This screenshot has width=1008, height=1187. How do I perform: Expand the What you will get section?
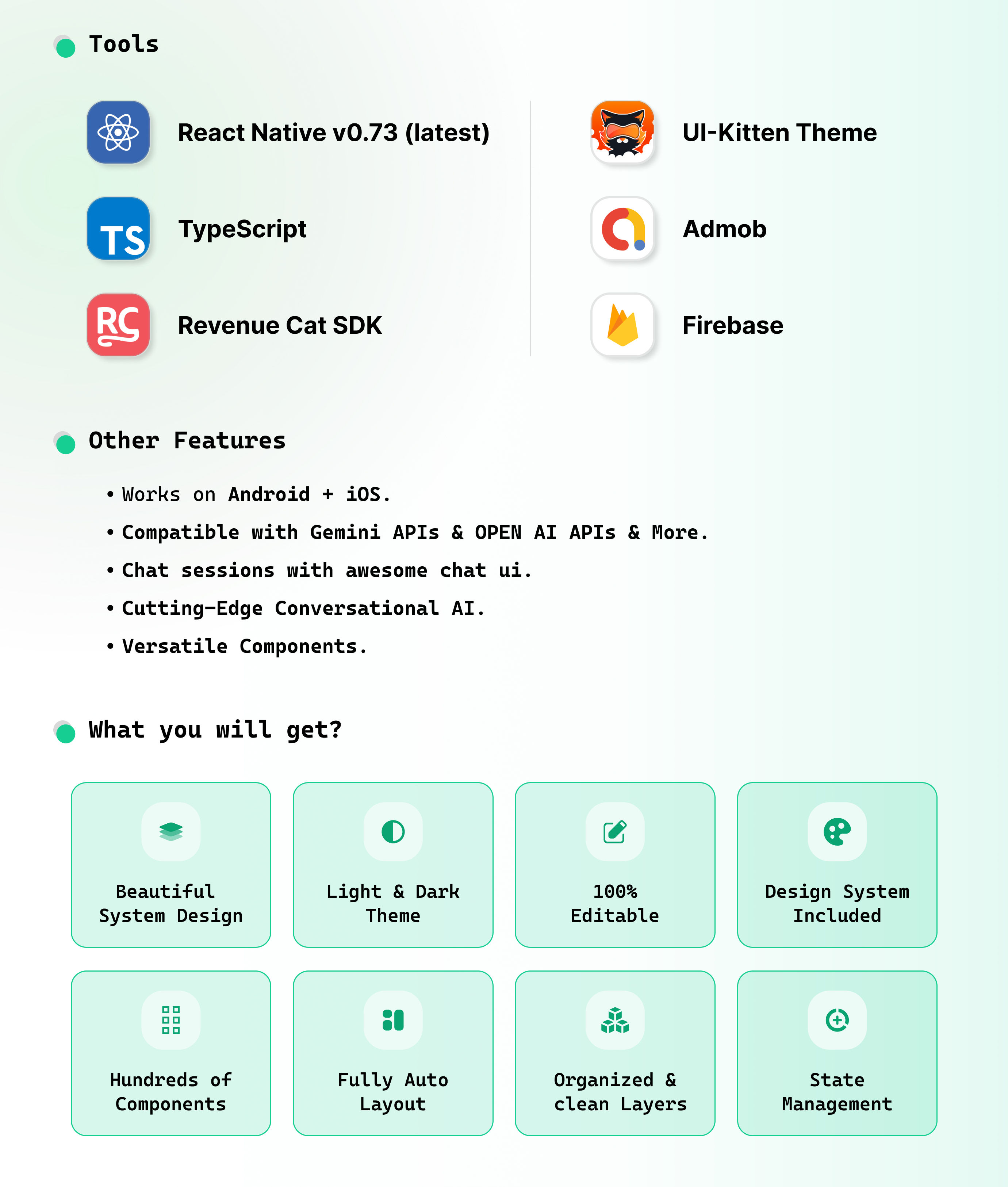63,729
